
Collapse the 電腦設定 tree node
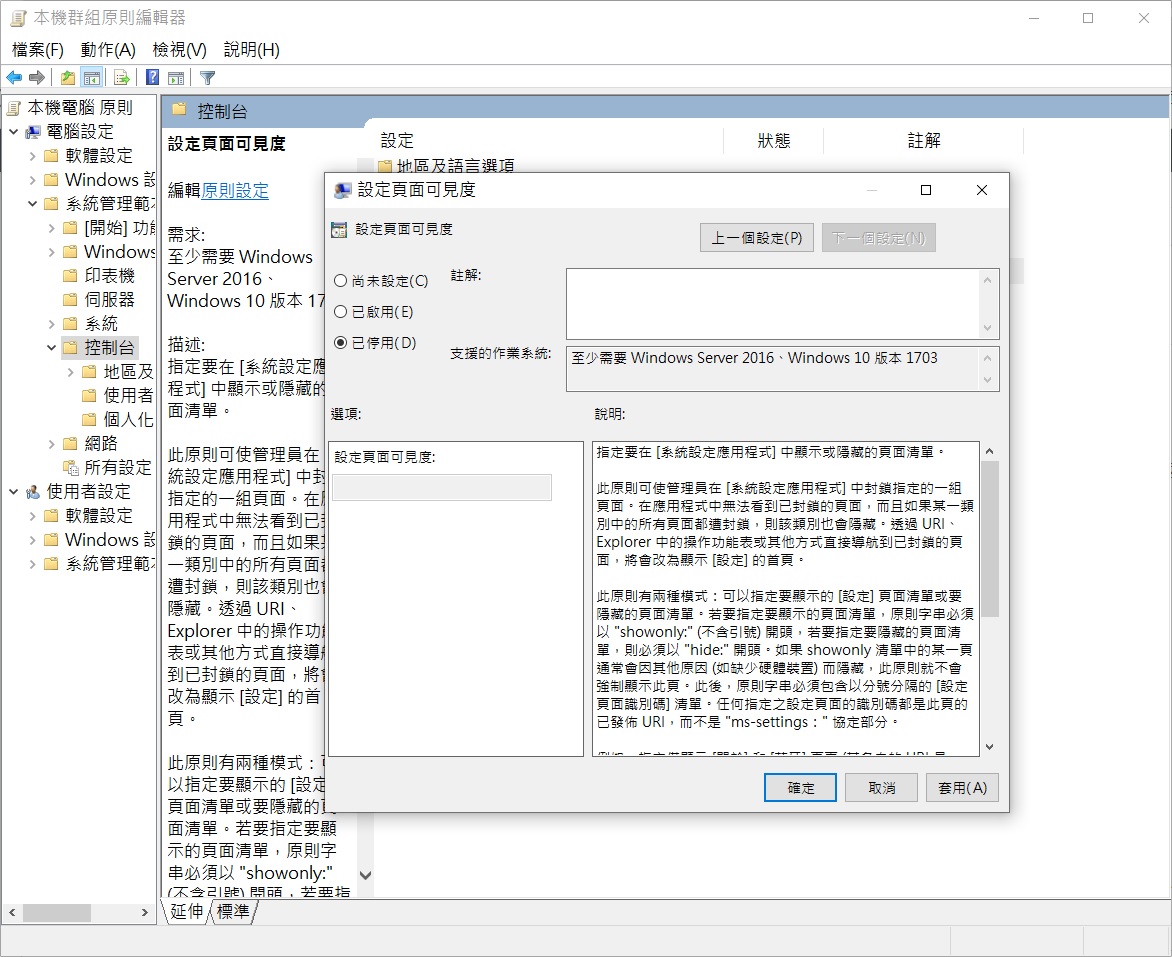coord(13,132)
